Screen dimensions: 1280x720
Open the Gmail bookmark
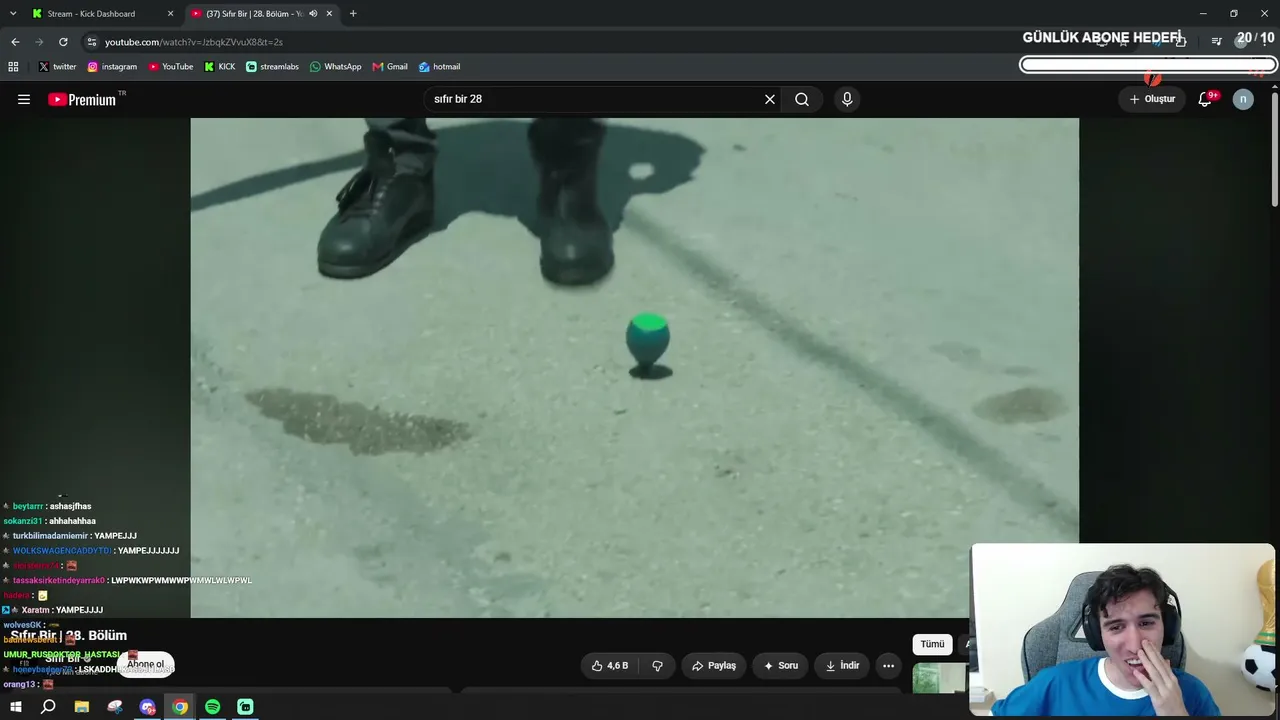390,67
